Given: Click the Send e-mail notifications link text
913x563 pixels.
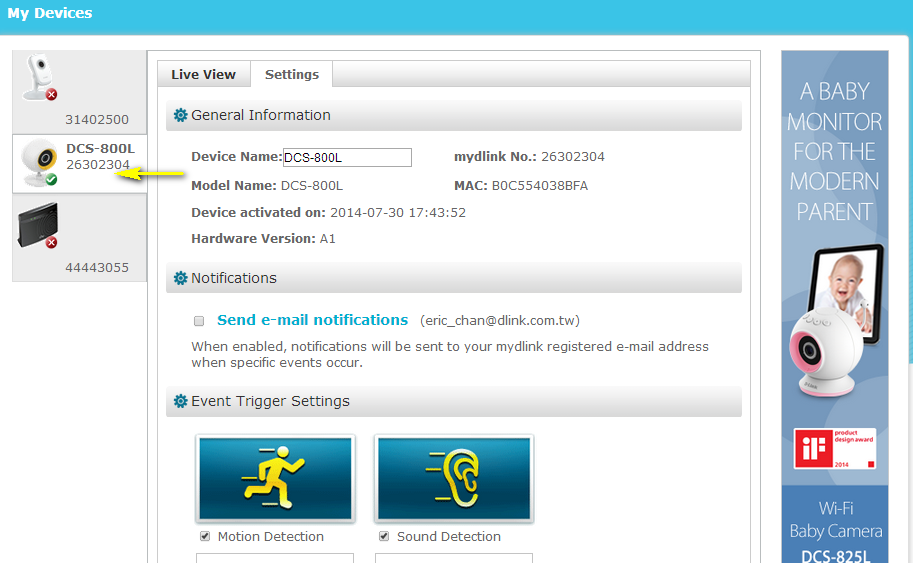Looking at the screenshot, I should pos(313,320).
